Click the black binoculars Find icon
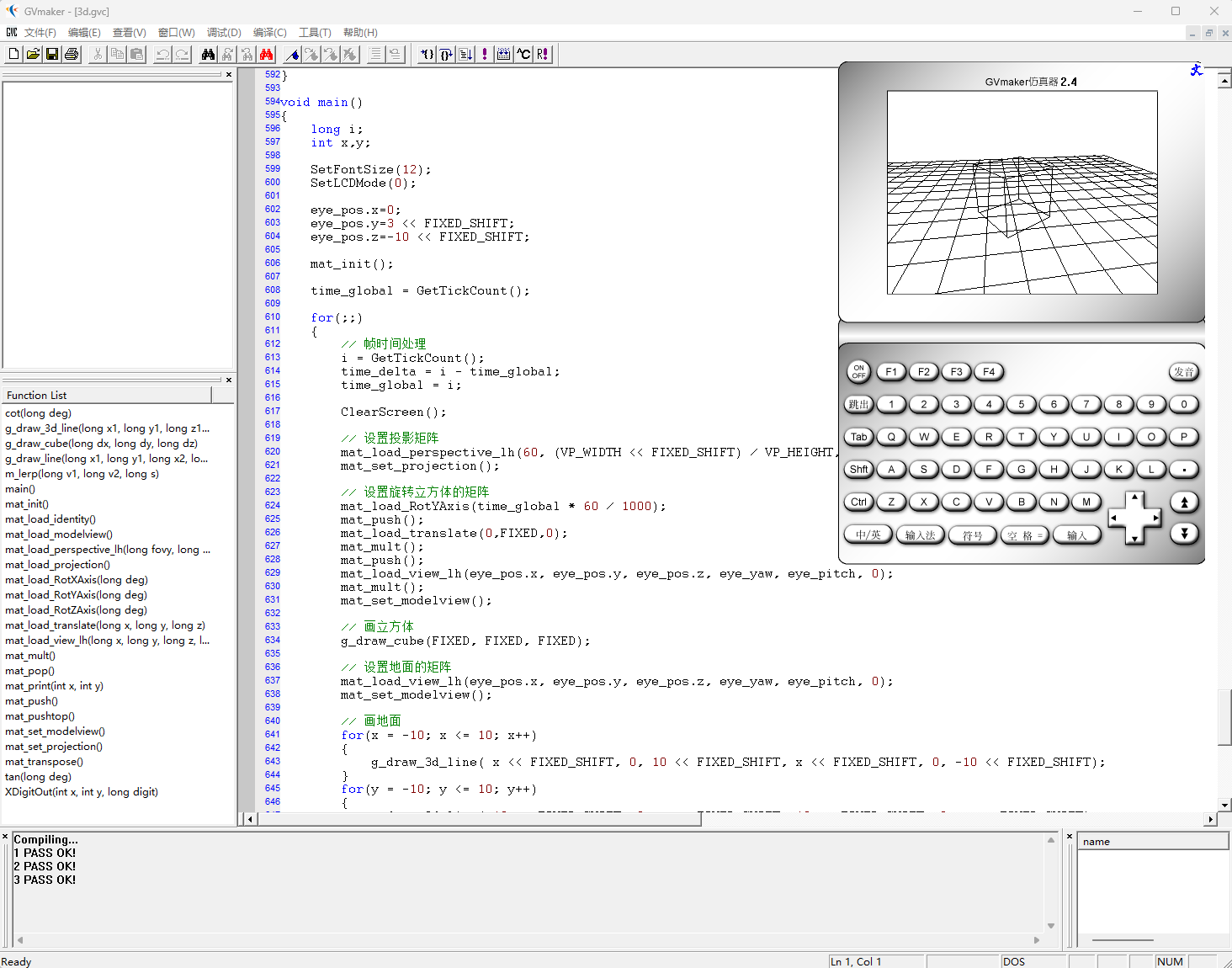The height and width of the screenshot is (968, 1232). click(x=208, y=55)
